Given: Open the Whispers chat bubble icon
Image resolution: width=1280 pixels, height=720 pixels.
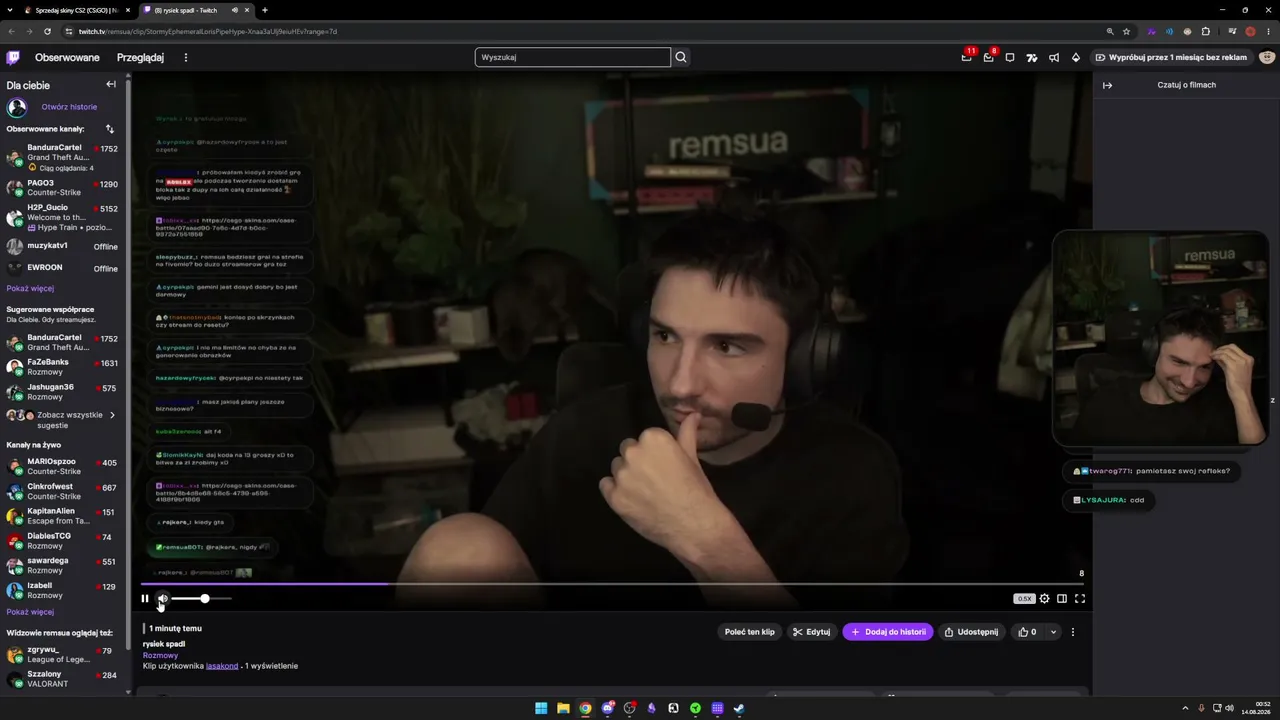Looking at the screenshot, I should click(1010, 57).
